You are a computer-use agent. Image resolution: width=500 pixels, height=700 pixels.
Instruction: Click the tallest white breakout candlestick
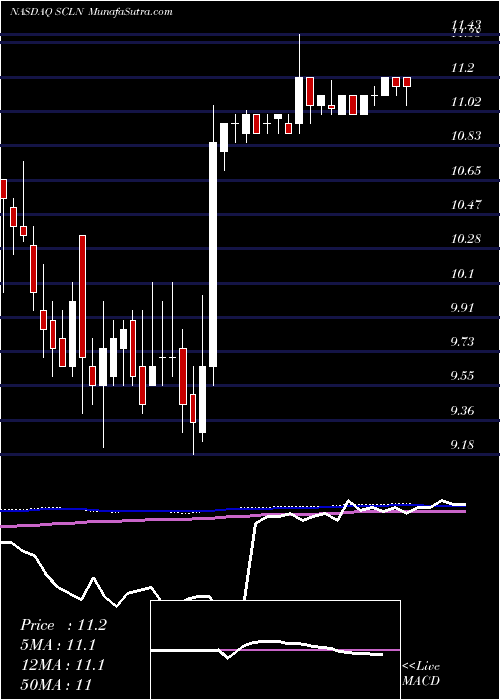(x=213, y=254)
